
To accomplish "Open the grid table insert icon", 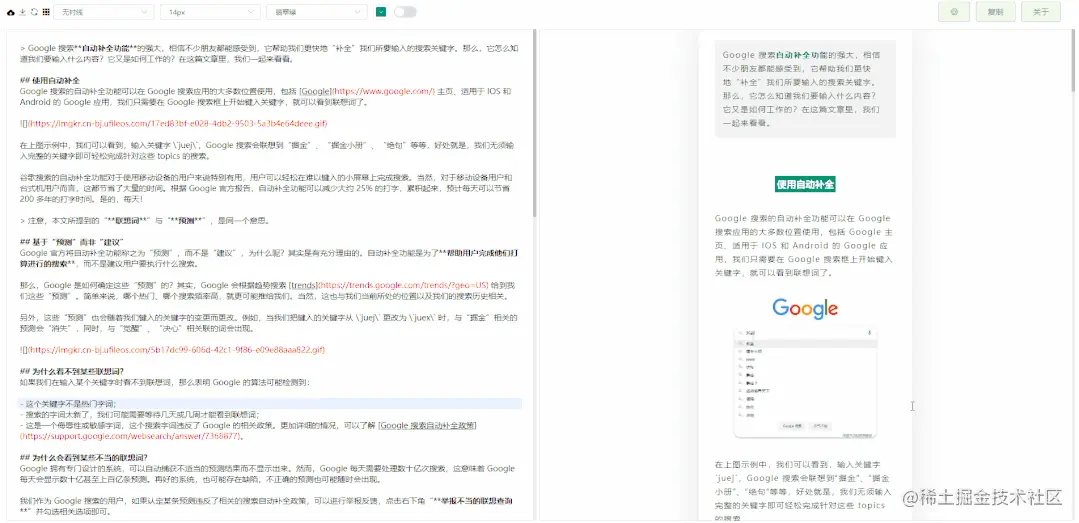I will coord(46,12).
